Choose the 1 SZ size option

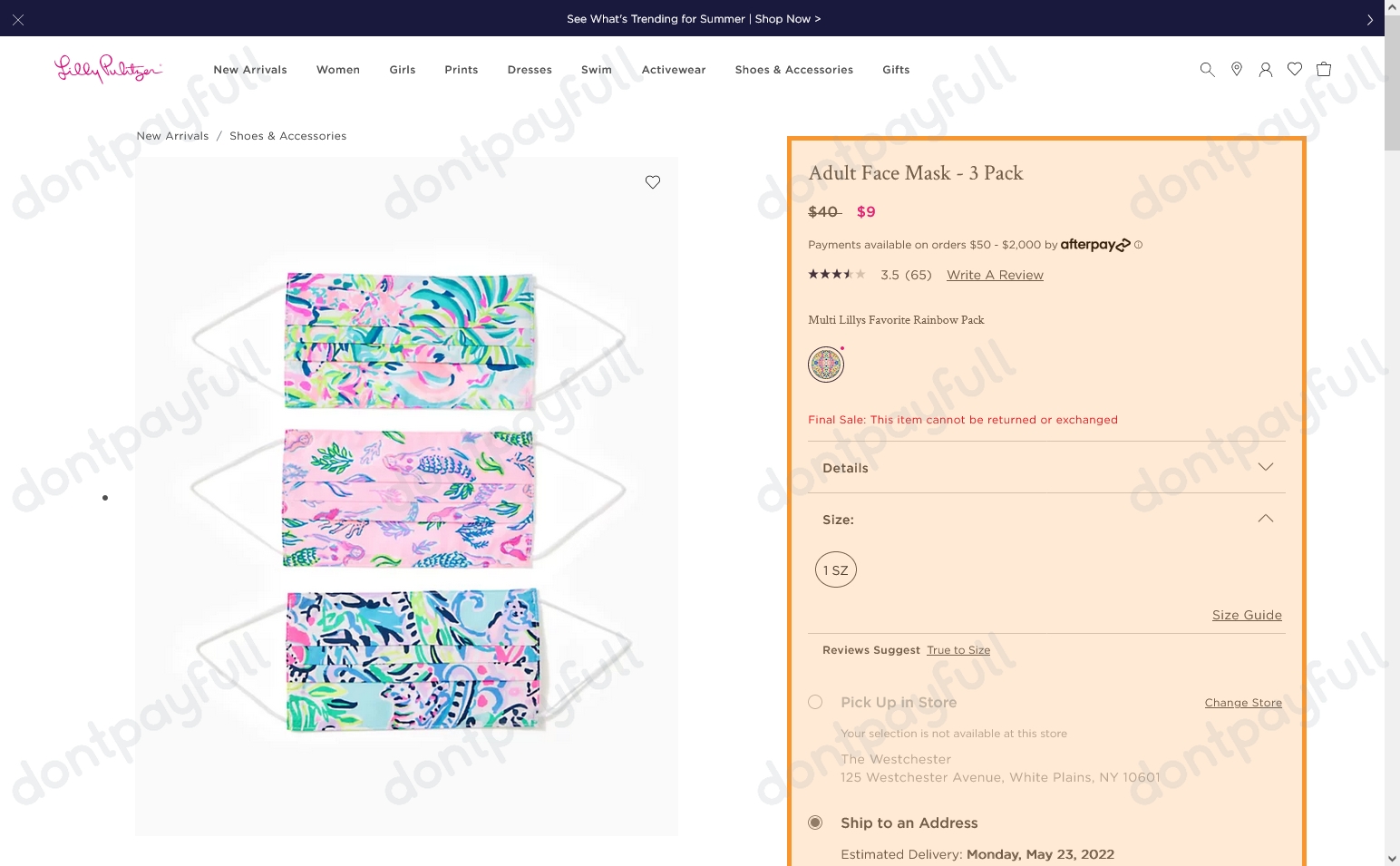[835, 569]
